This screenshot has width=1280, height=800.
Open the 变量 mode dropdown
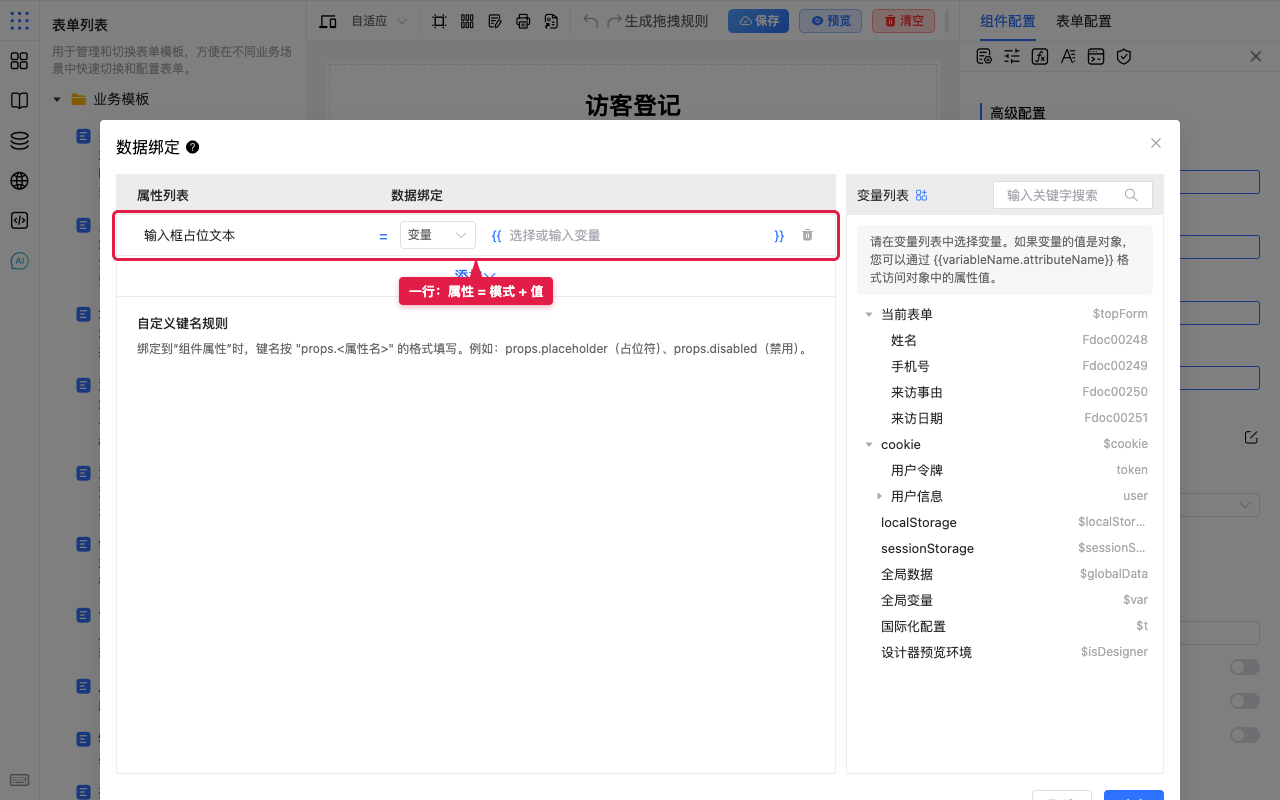click(x=438, y=235)
